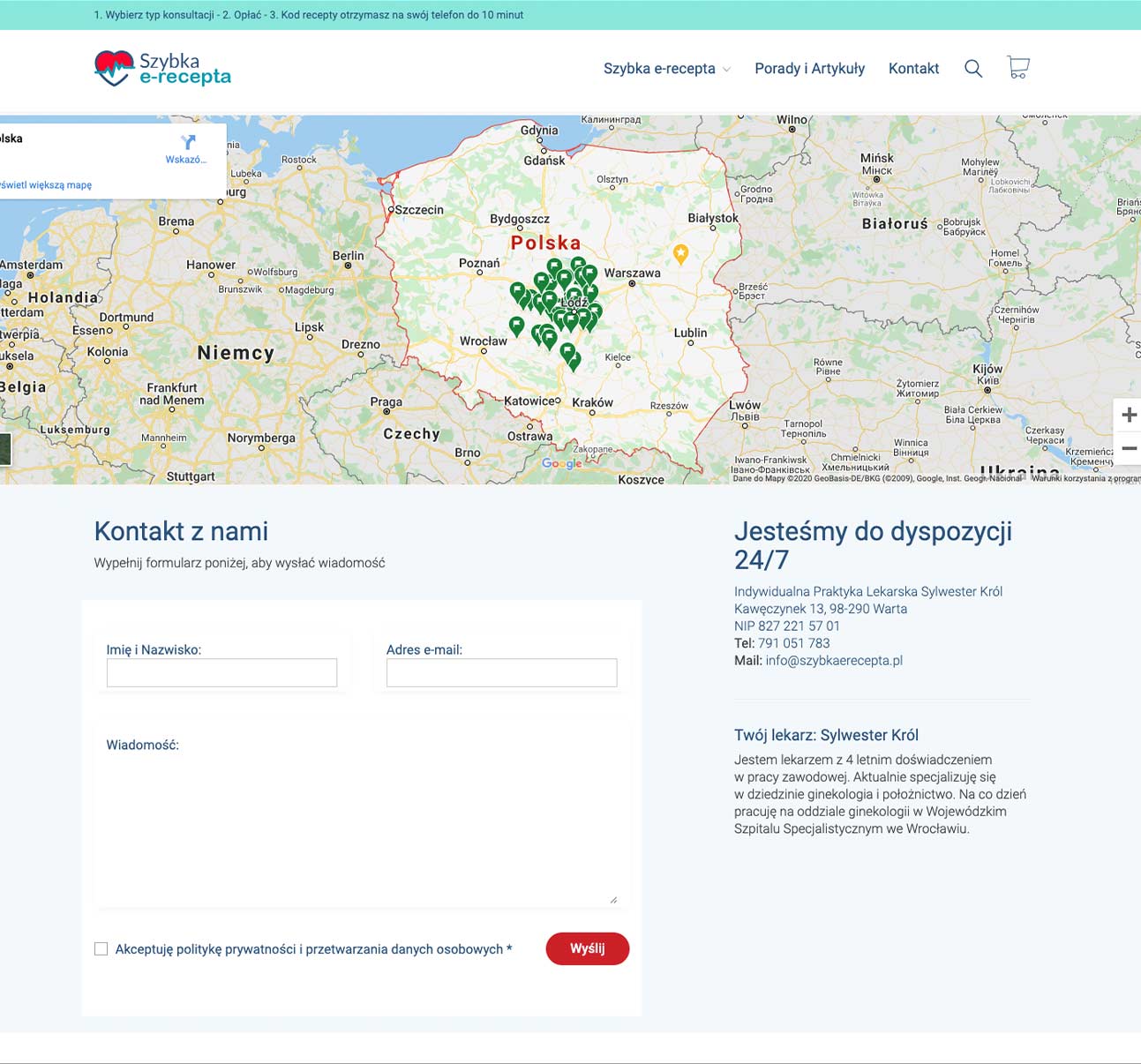Screen dimensions: 1141x1064
Task: Click the 'Ostrawa' label on the map
Action: tap(529, 436)
